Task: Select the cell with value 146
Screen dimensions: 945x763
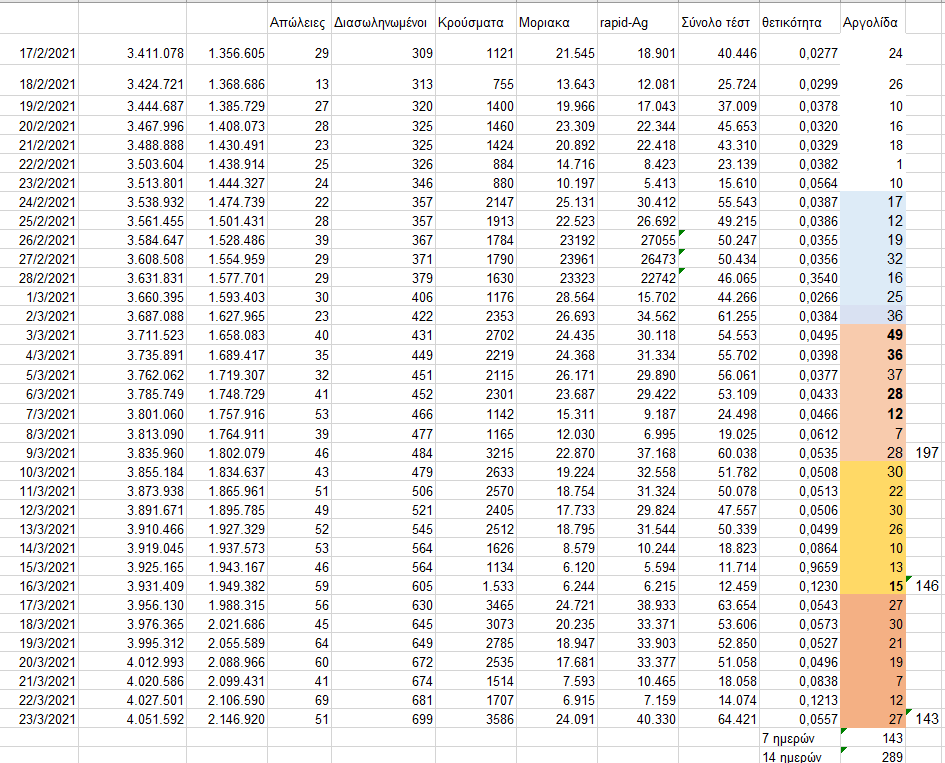Action: [x=926, y=586]
